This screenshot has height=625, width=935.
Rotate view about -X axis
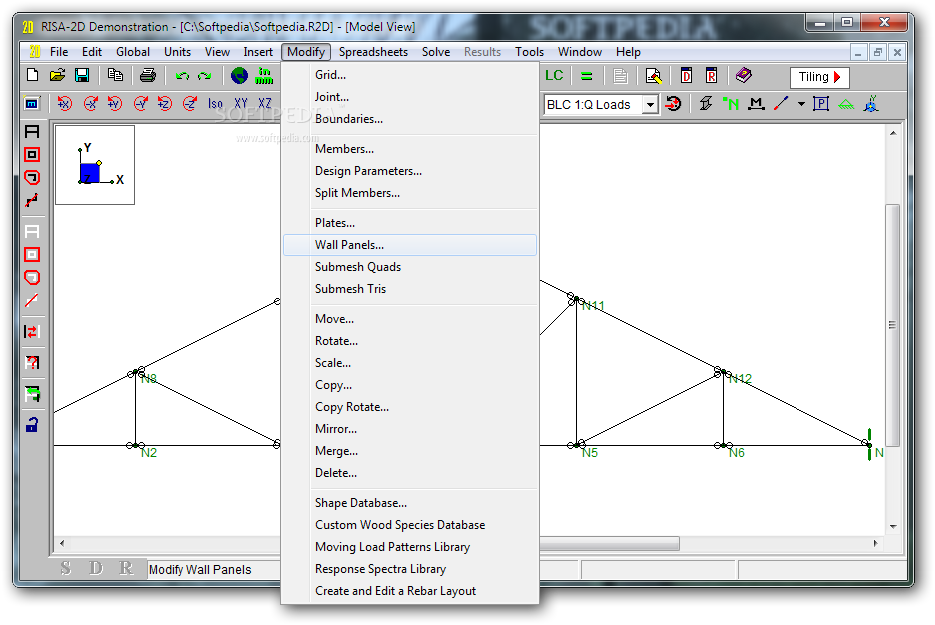(90, 104)
